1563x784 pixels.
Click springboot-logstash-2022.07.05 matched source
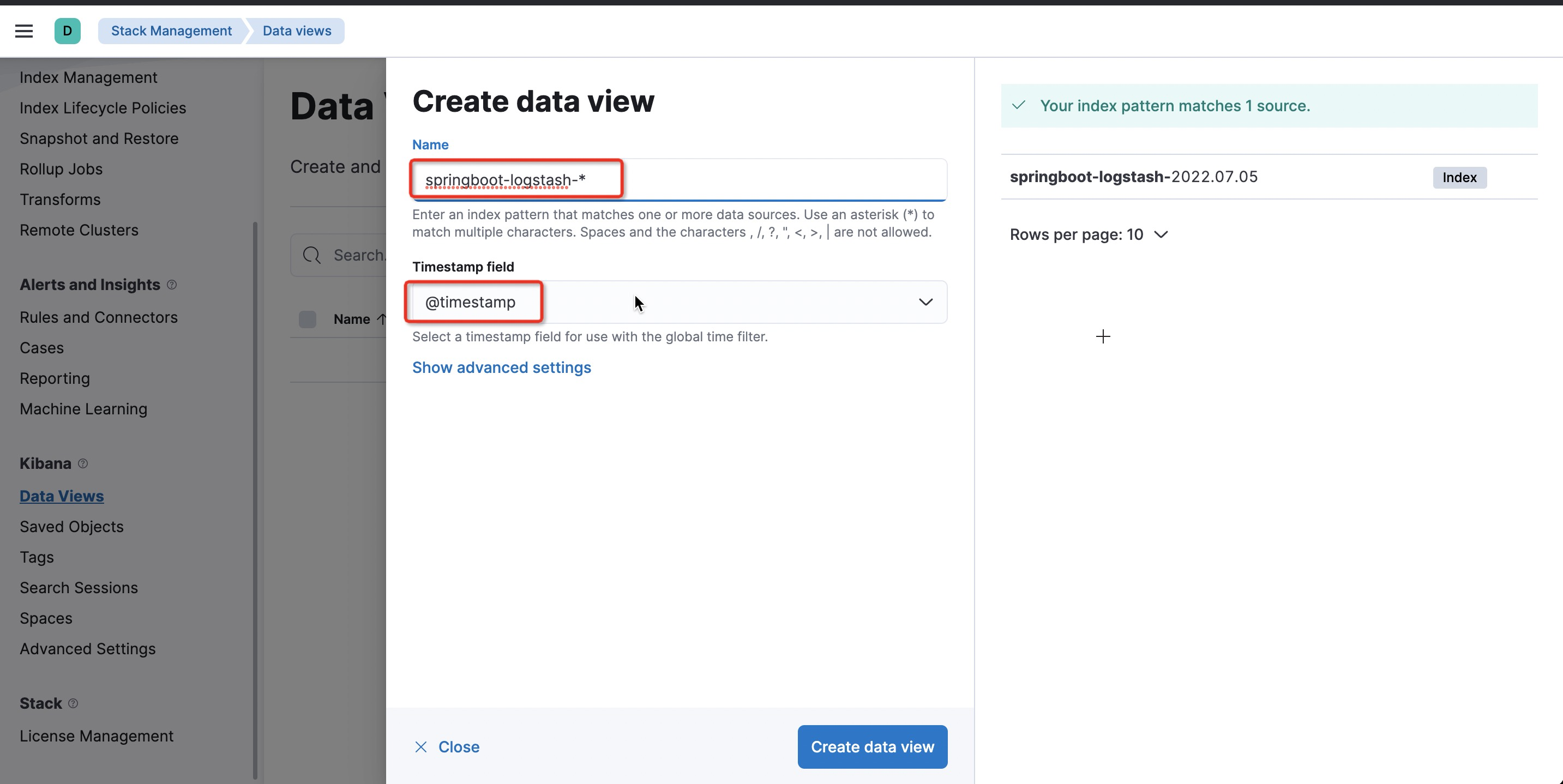pos(1133,177)
